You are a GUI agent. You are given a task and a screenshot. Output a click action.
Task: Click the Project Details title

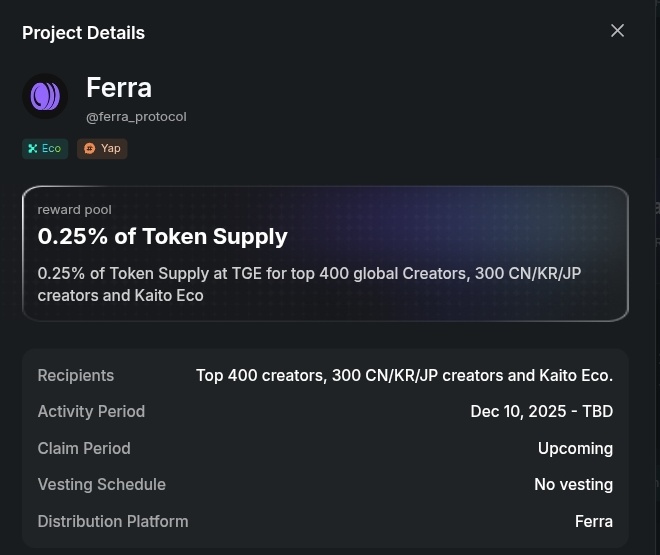(x=83, y=33)
